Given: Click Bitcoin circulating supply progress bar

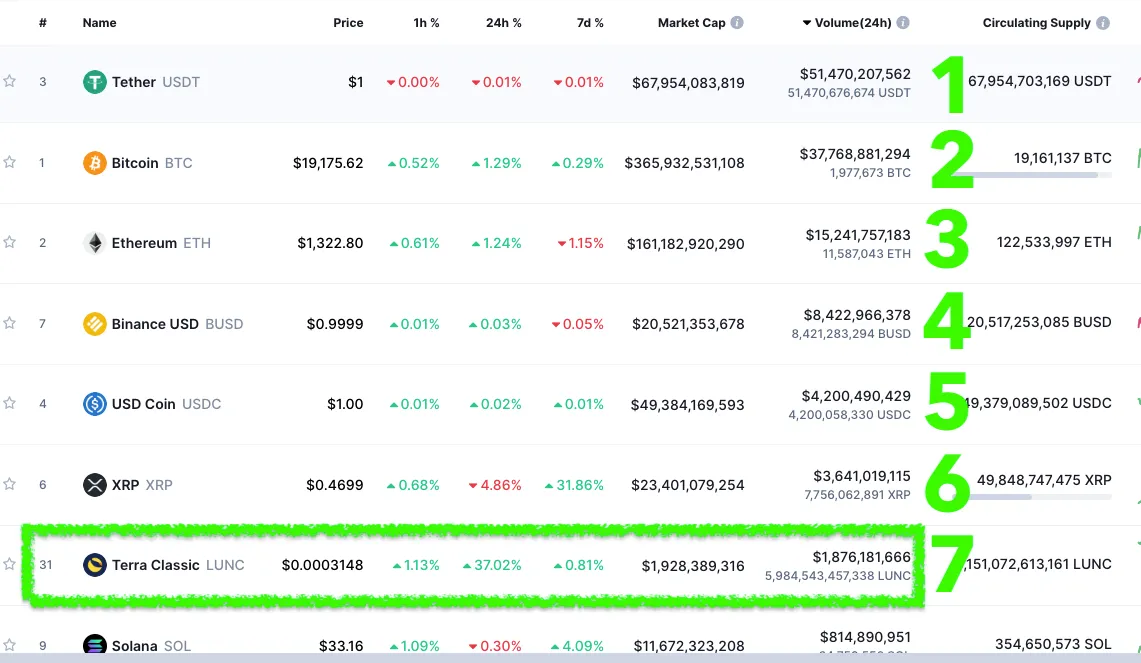Looking at the screenshot, I should (x=1035, y=175).
